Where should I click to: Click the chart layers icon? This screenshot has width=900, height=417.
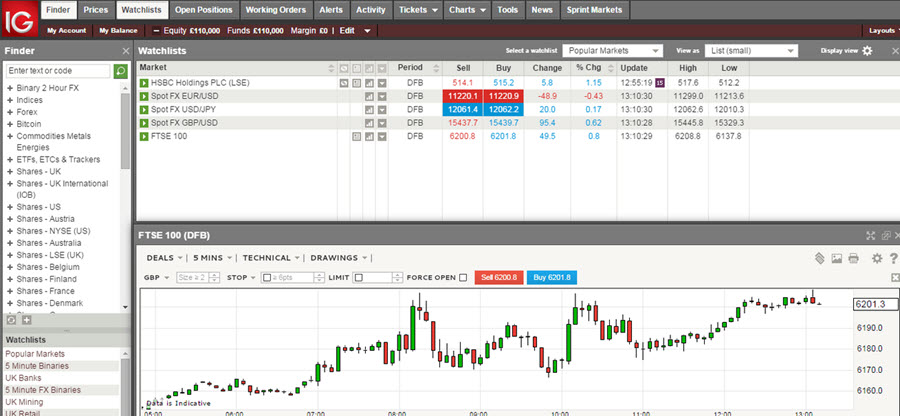(x=820, y=258)
